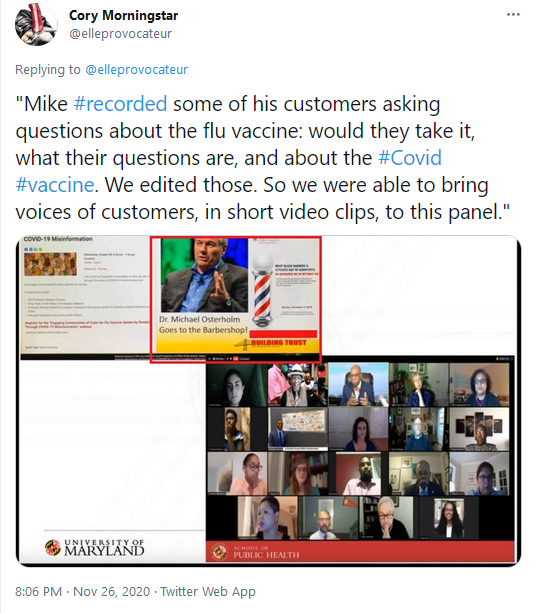
Task: Click the University of Maryland logo
Action: pyautogui.click(x=94, y=548)
